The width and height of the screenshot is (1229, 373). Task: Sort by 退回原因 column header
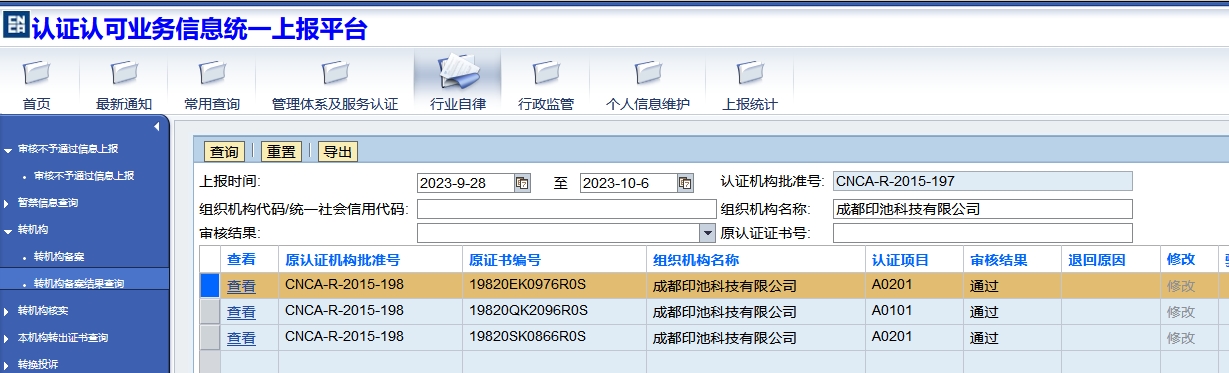tap(1097, 260)
